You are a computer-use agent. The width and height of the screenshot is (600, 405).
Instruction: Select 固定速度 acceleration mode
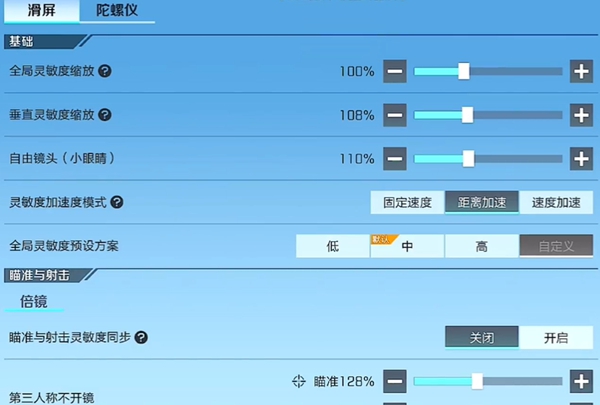point(407,202)
